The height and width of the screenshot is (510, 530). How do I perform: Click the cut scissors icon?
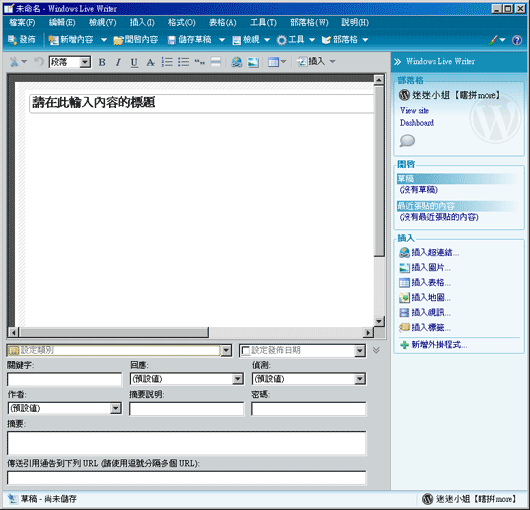coord(14,62)
